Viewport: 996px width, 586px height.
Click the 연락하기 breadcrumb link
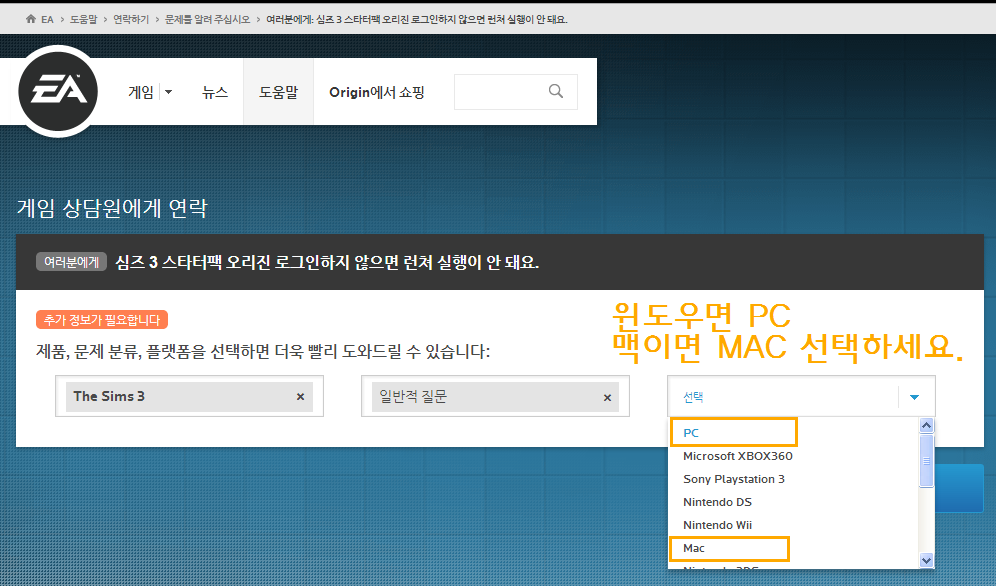[x=131, y=20]
